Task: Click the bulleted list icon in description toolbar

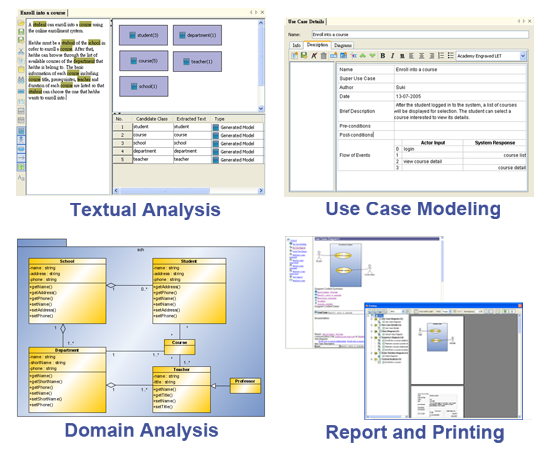Action: point(450,55)
